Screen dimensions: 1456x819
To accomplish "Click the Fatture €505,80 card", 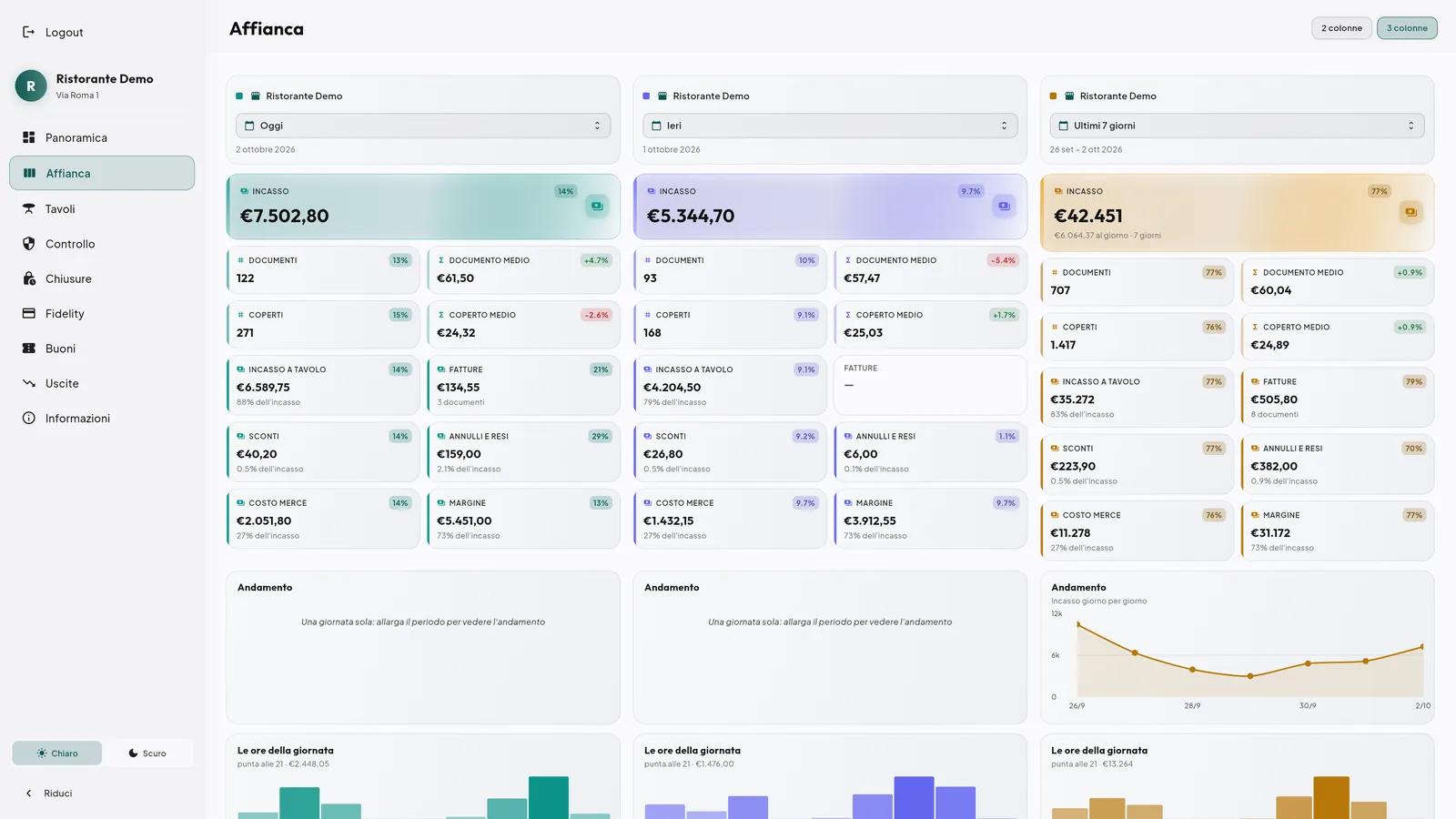I will [x=1337, y=397].
